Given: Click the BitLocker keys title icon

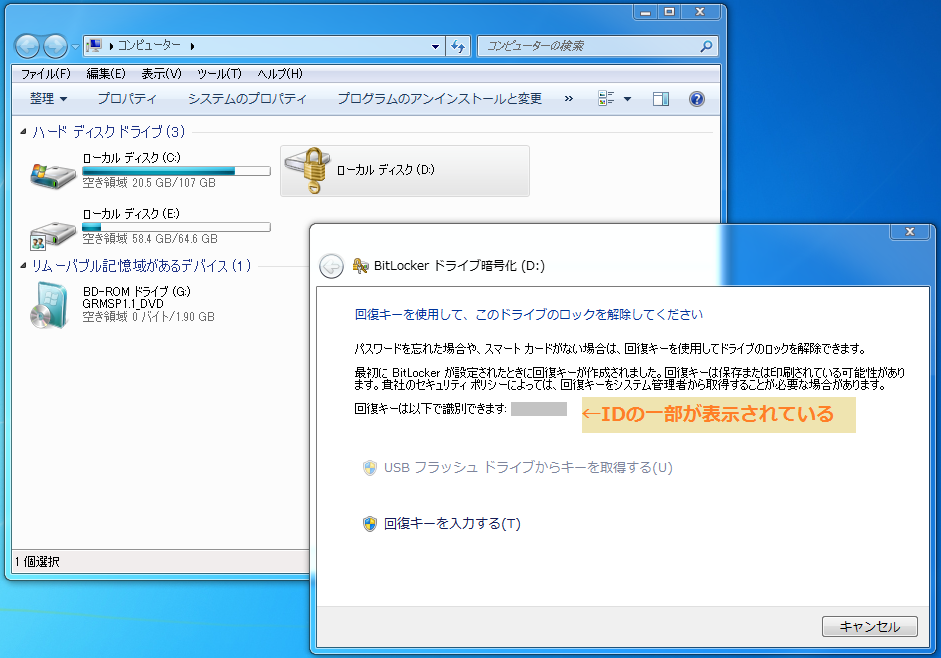Looking at the screenshot, I should [360, 266].
